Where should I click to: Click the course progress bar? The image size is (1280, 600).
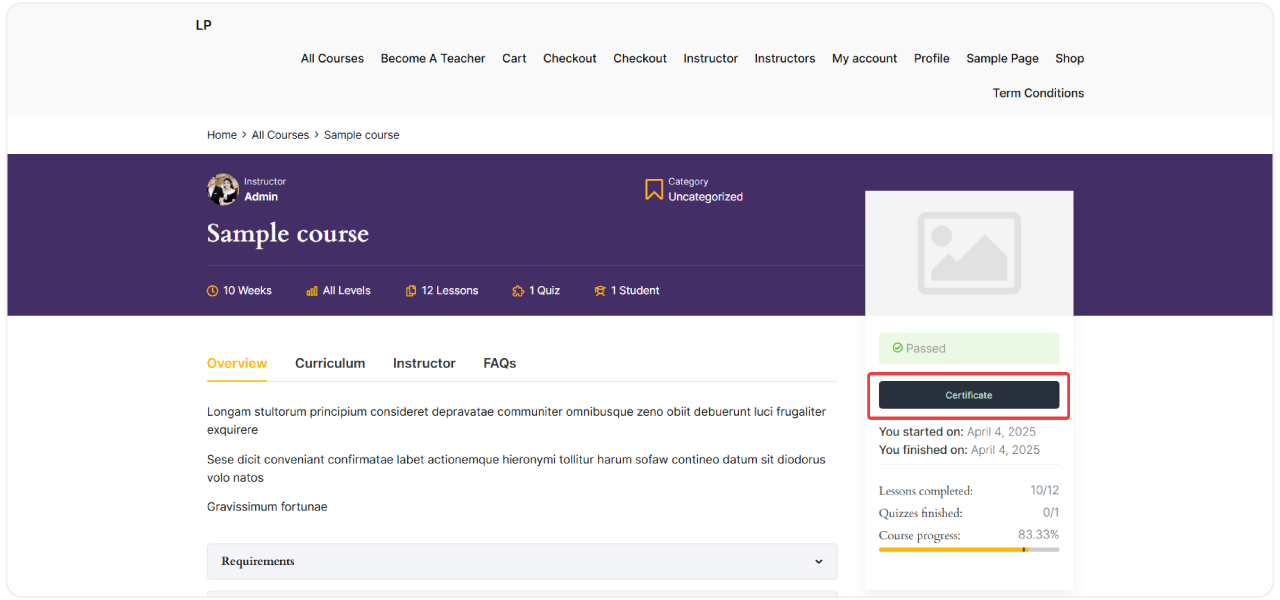coord(968,549)
